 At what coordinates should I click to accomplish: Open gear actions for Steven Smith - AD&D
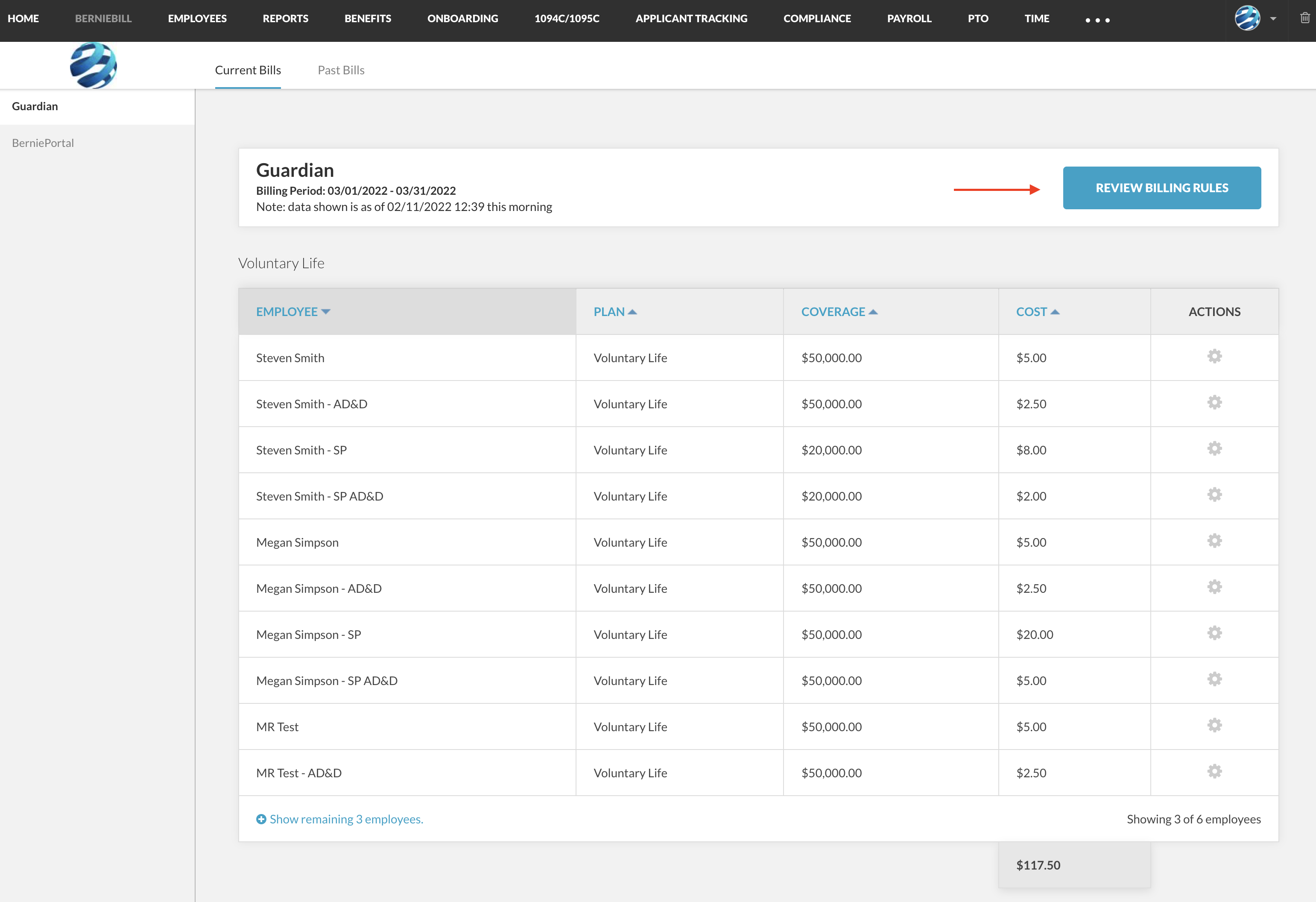pos(1214,403)
